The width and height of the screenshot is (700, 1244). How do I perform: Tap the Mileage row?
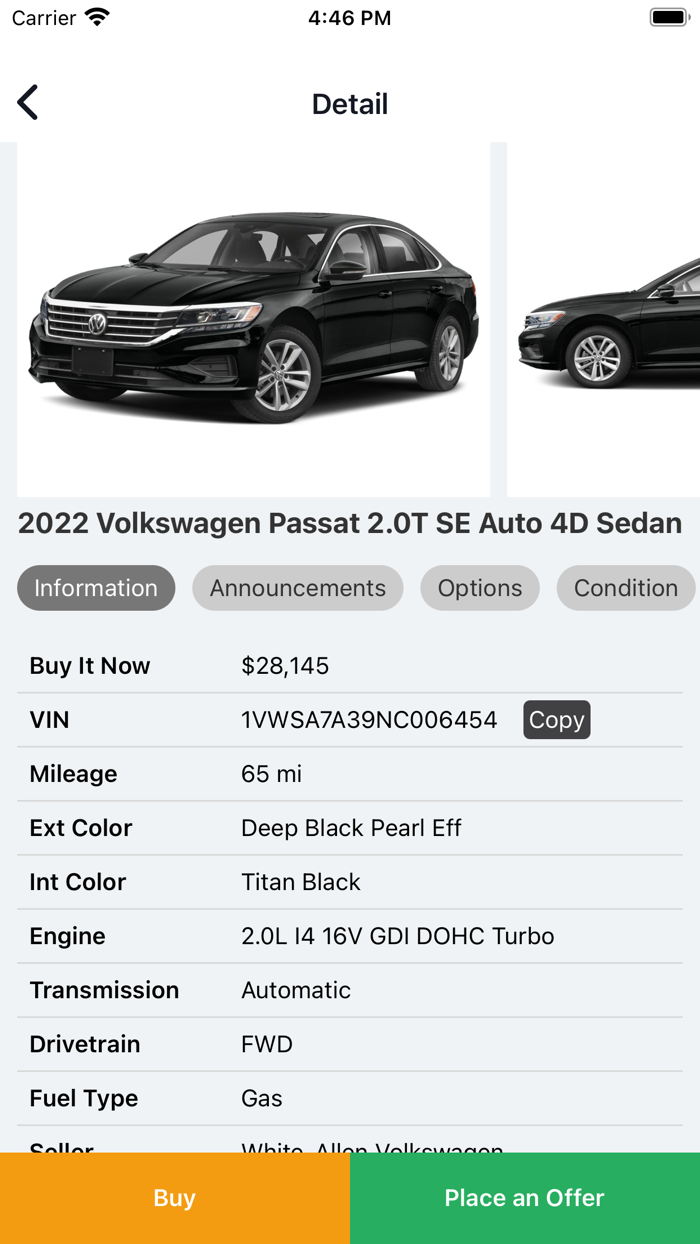coord(350,774)
